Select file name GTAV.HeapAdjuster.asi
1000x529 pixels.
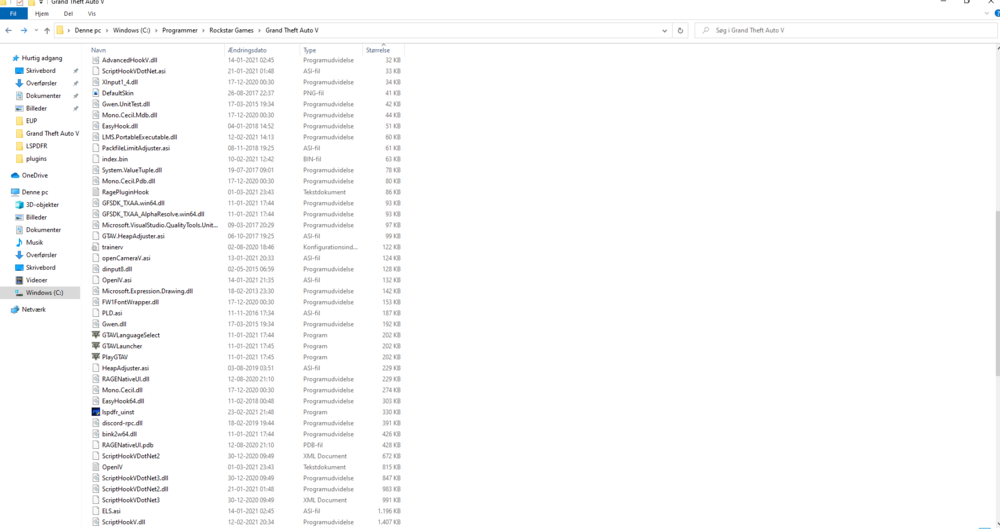click(133, 236)
